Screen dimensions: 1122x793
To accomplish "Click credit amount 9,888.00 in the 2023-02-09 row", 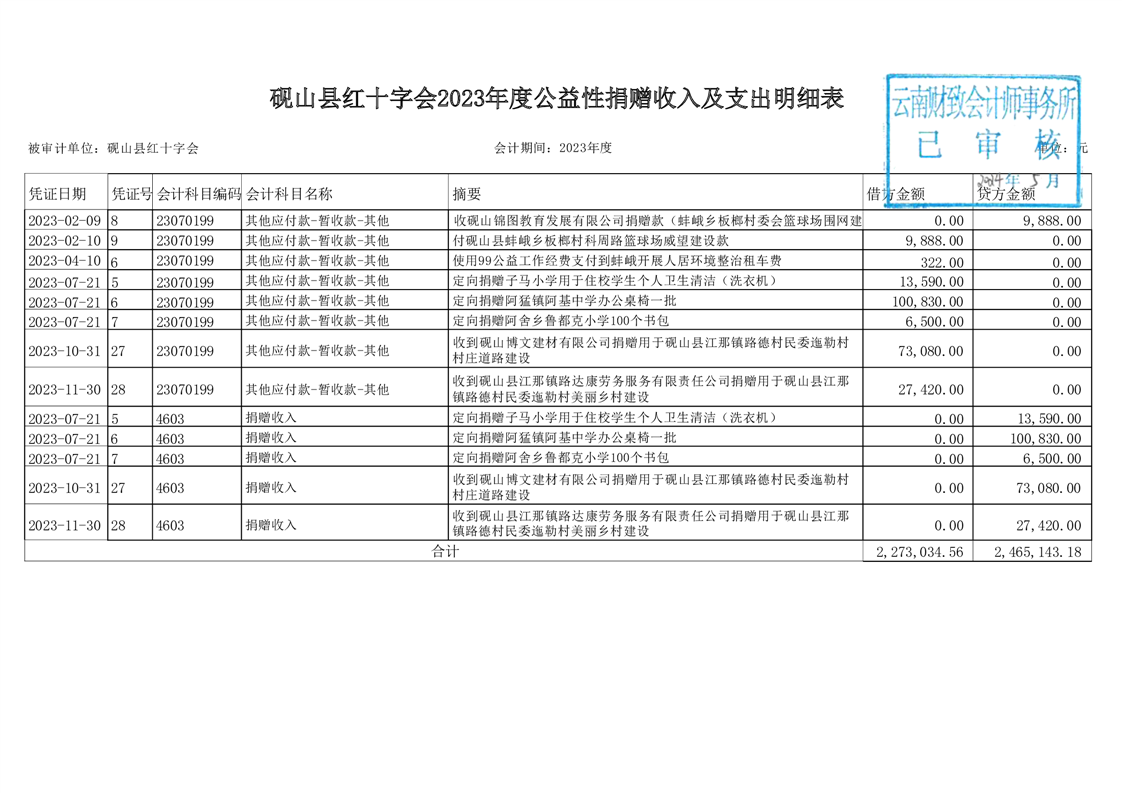I will click(x=1052, y=221).
